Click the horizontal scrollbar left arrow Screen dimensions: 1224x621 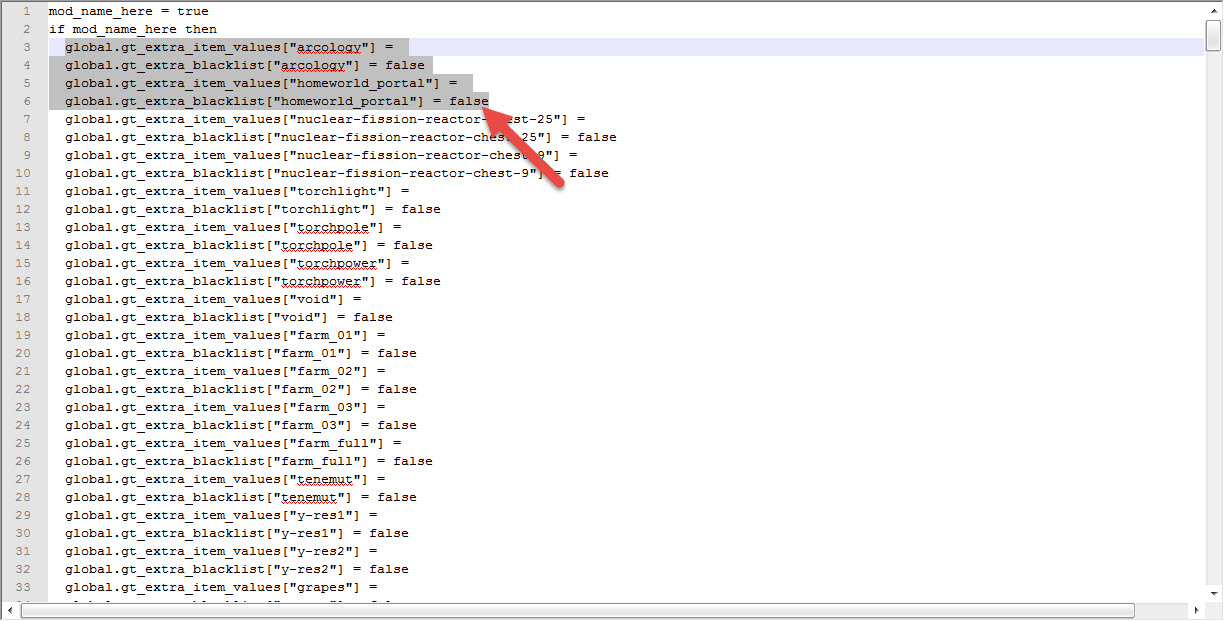pos(12,610)
